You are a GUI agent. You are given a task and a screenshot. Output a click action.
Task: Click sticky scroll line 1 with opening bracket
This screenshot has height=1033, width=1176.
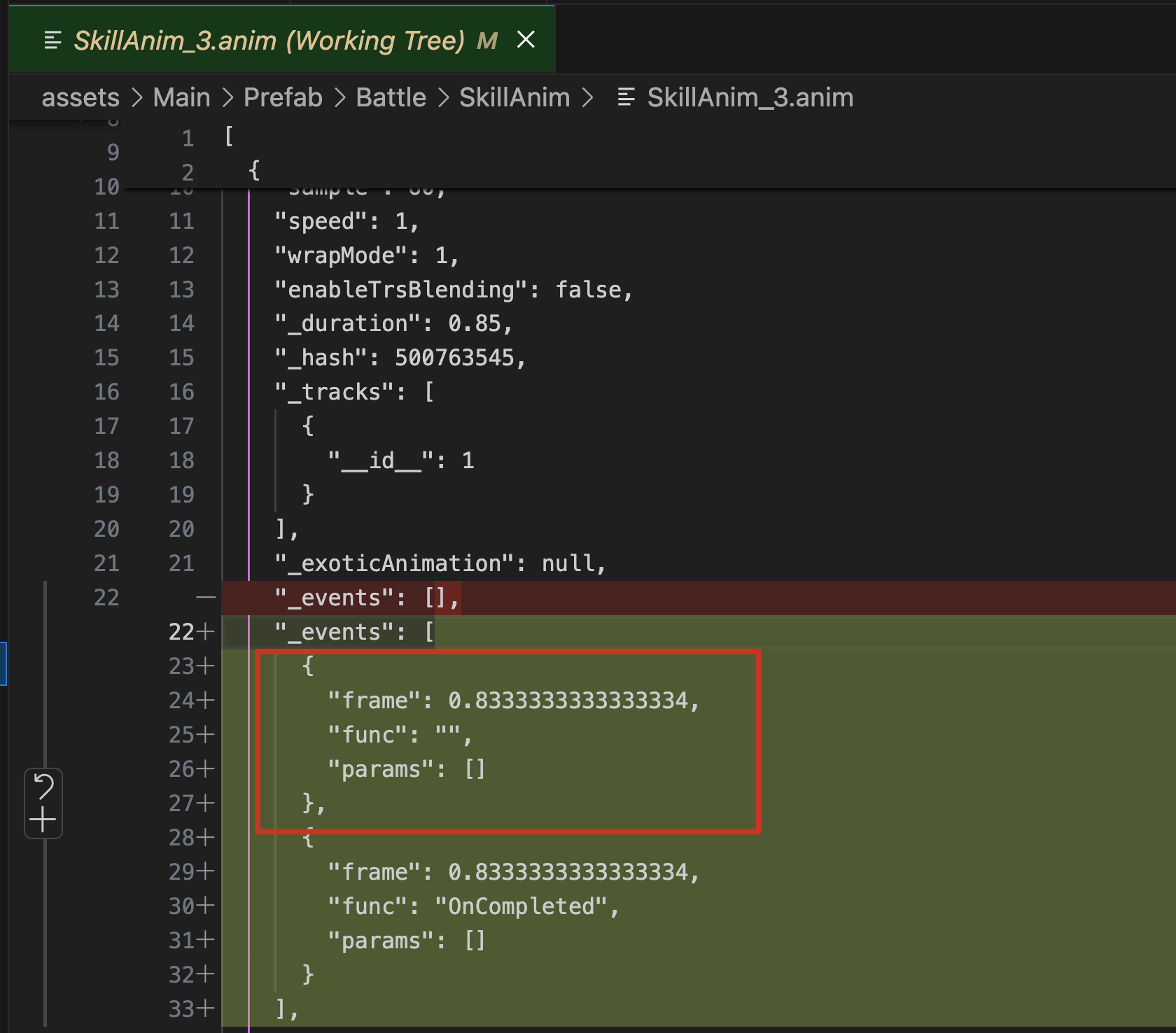click(x=229, y=137)
